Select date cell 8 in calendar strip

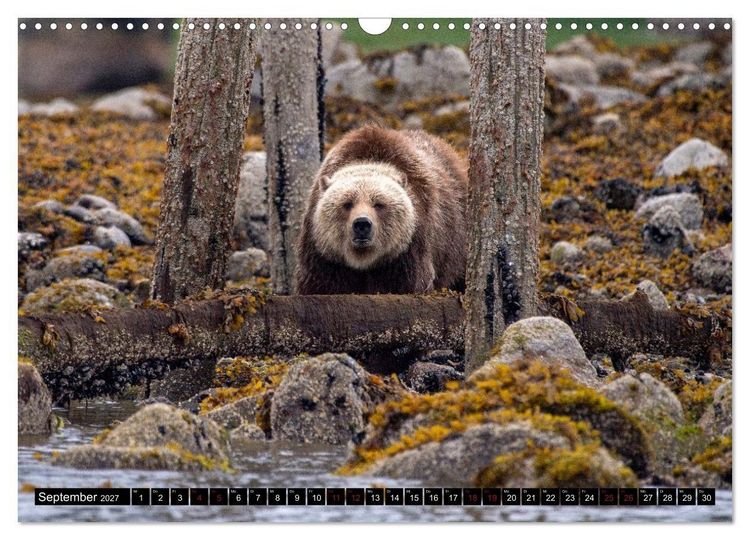coord(277,497)
